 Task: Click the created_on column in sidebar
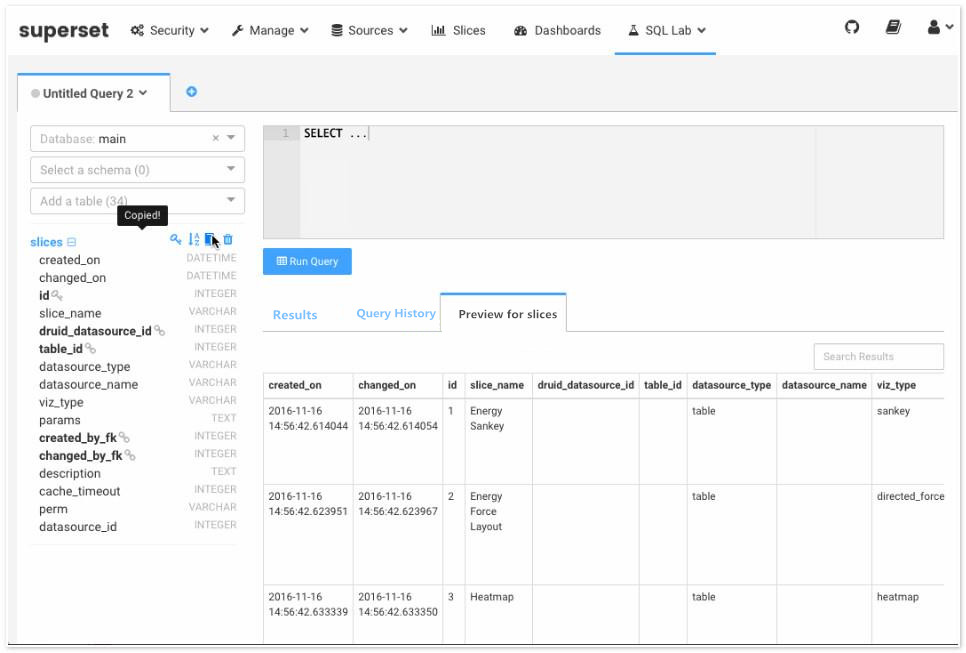70,260
